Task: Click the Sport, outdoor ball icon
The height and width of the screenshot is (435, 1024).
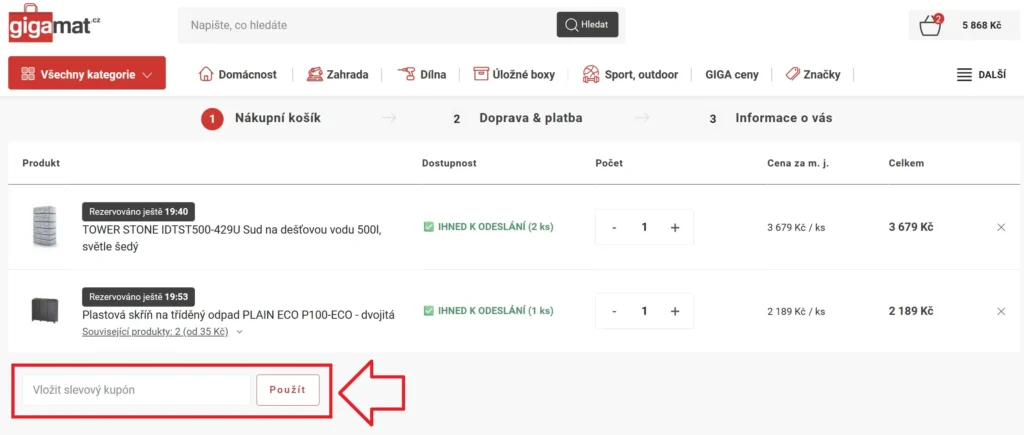Action: click(590, 74)
